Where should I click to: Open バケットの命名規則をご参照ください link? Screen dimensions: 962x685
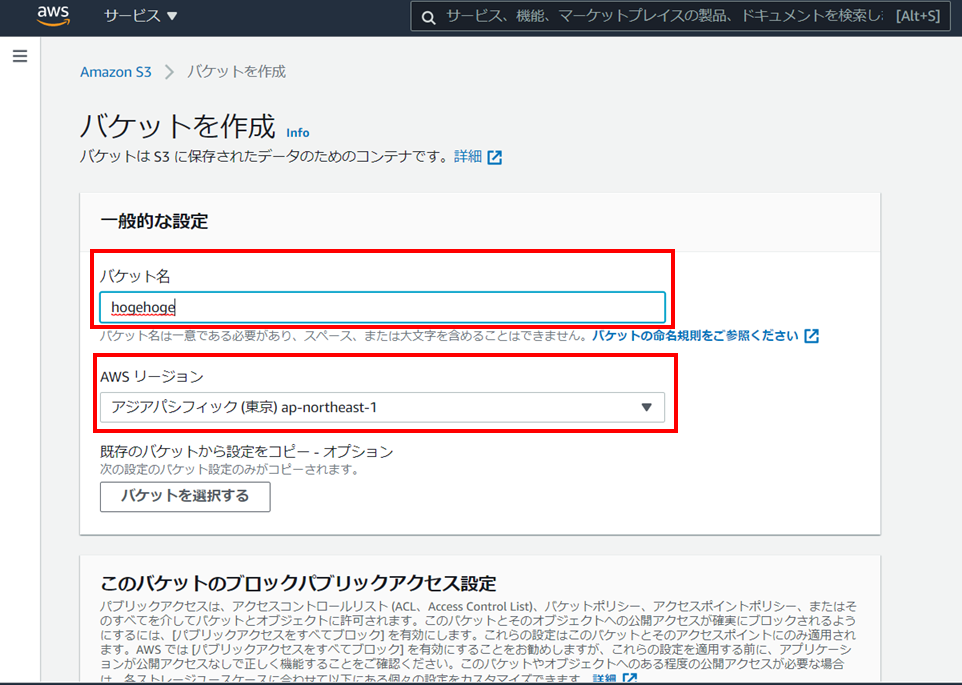pos(695,335)
